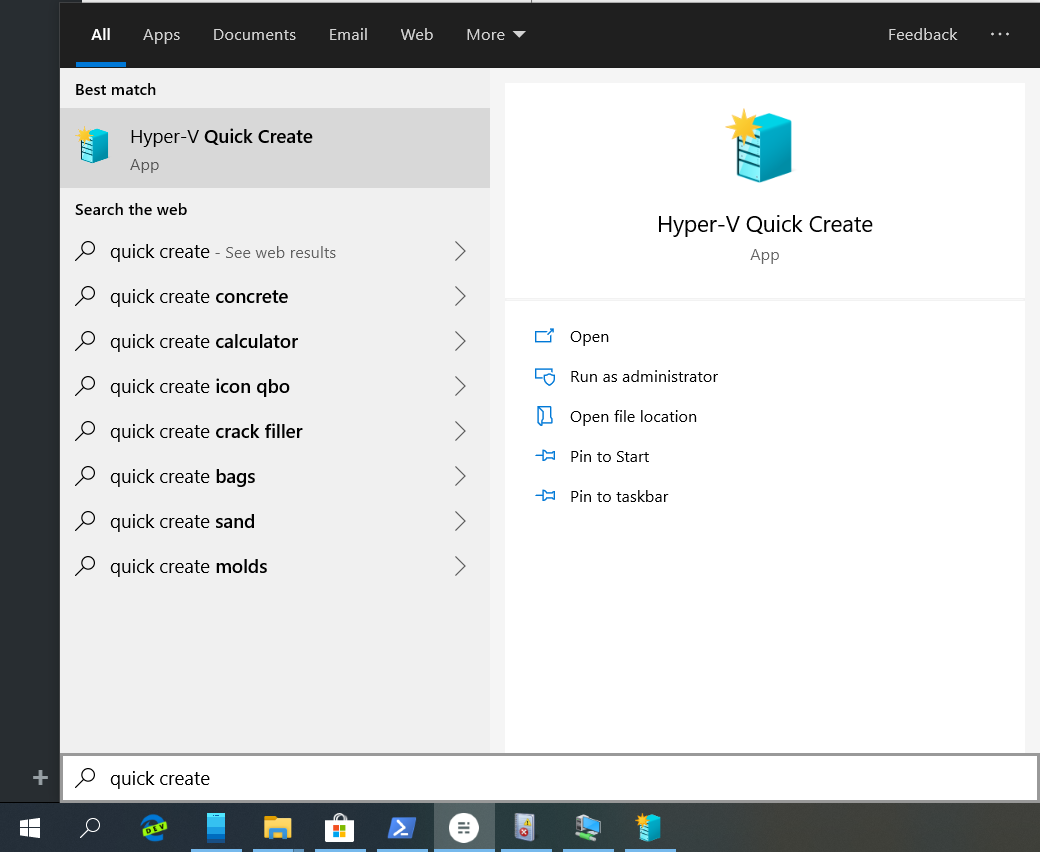Switch to the Apps tab
1040x852 pixels.
(x=161, y=34)
